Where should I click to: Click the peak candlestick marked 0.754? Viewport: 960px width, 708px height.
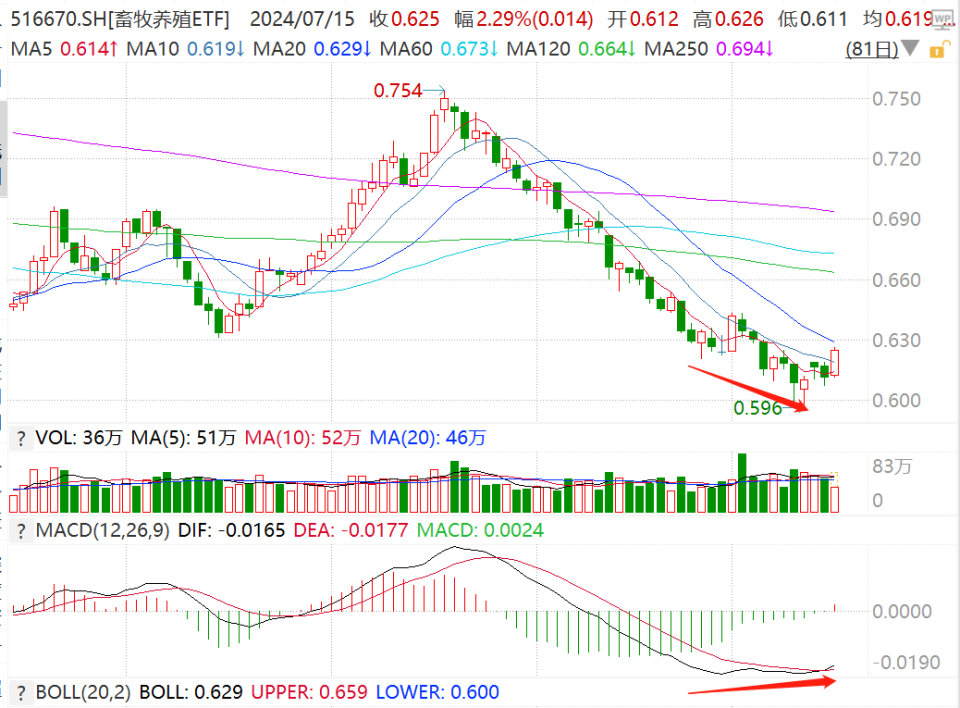click(x=443, y=104)
